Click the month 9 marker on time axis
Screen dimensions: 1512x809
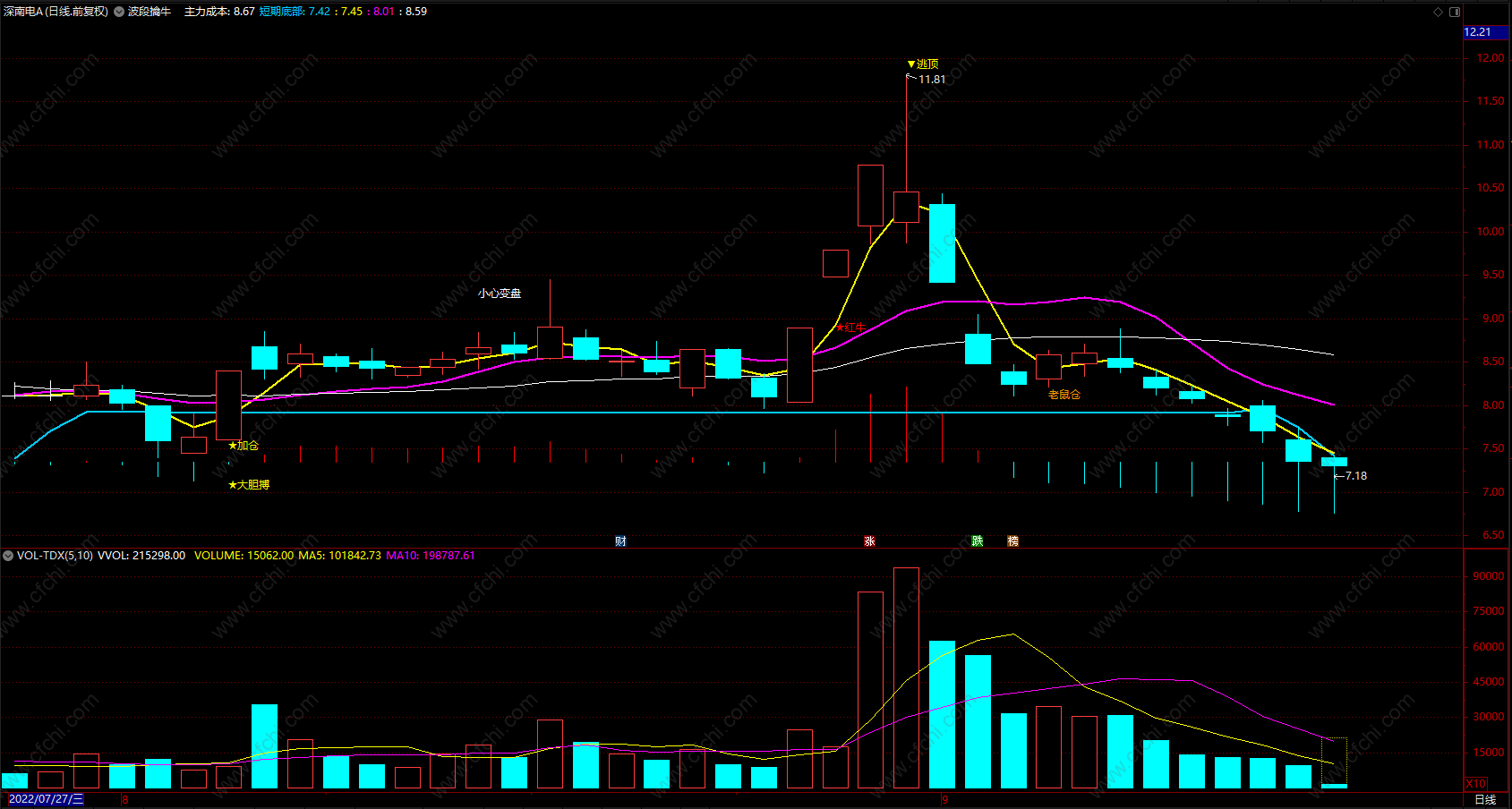coord(944,799)
